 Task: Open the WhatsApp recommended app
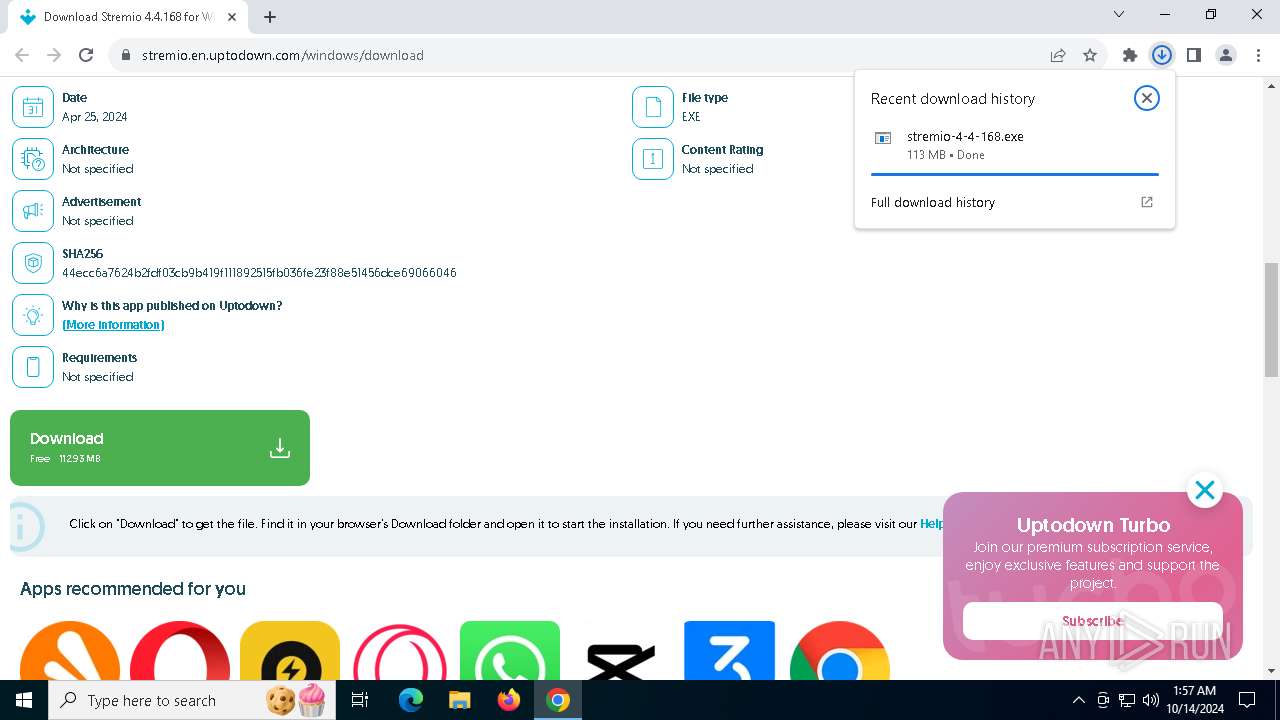tap(510, 650)
